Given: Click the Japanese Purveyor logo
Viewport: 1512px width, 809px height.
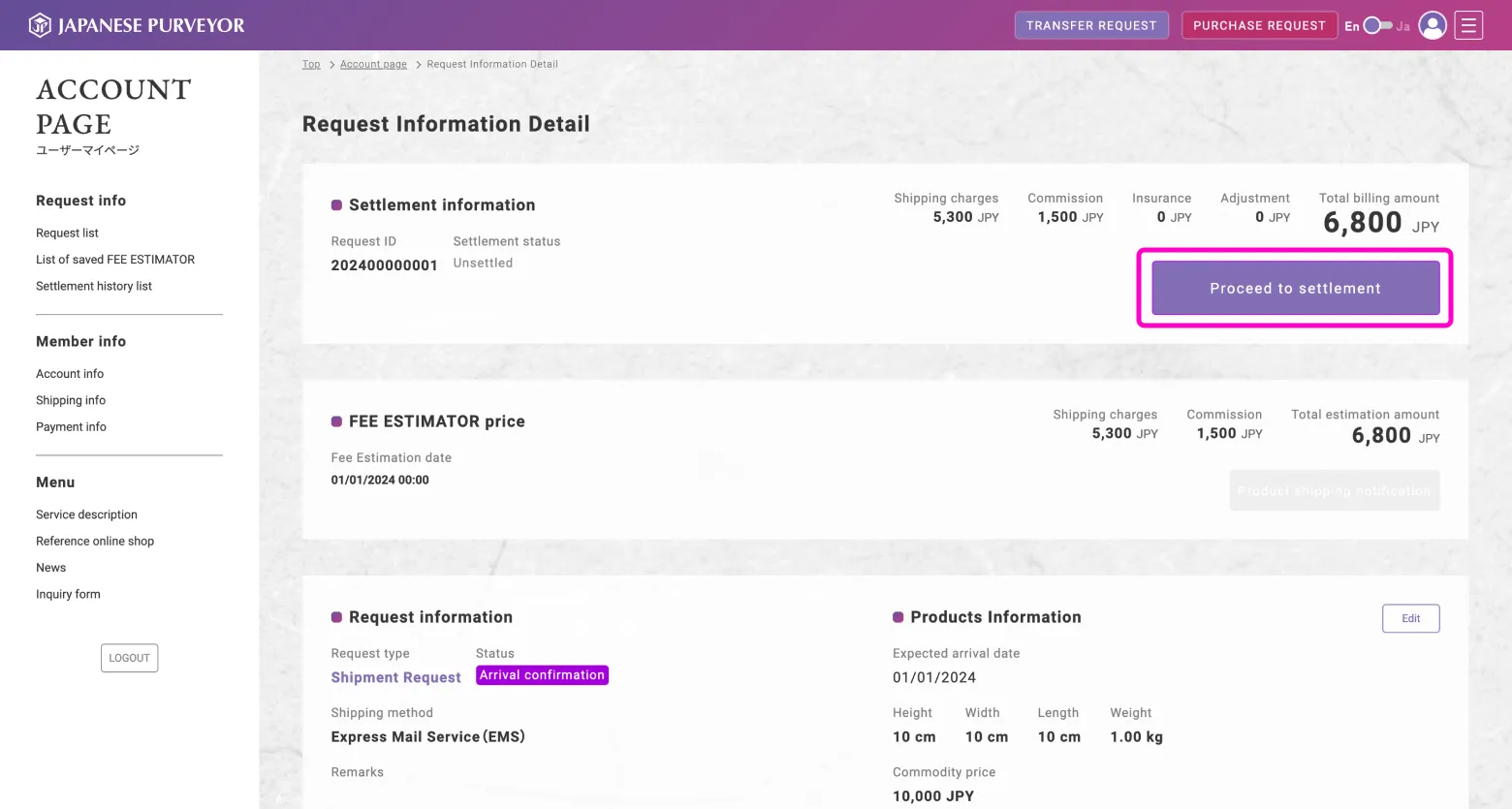Looking at the screenshot, I should click(x=137, y=25).
